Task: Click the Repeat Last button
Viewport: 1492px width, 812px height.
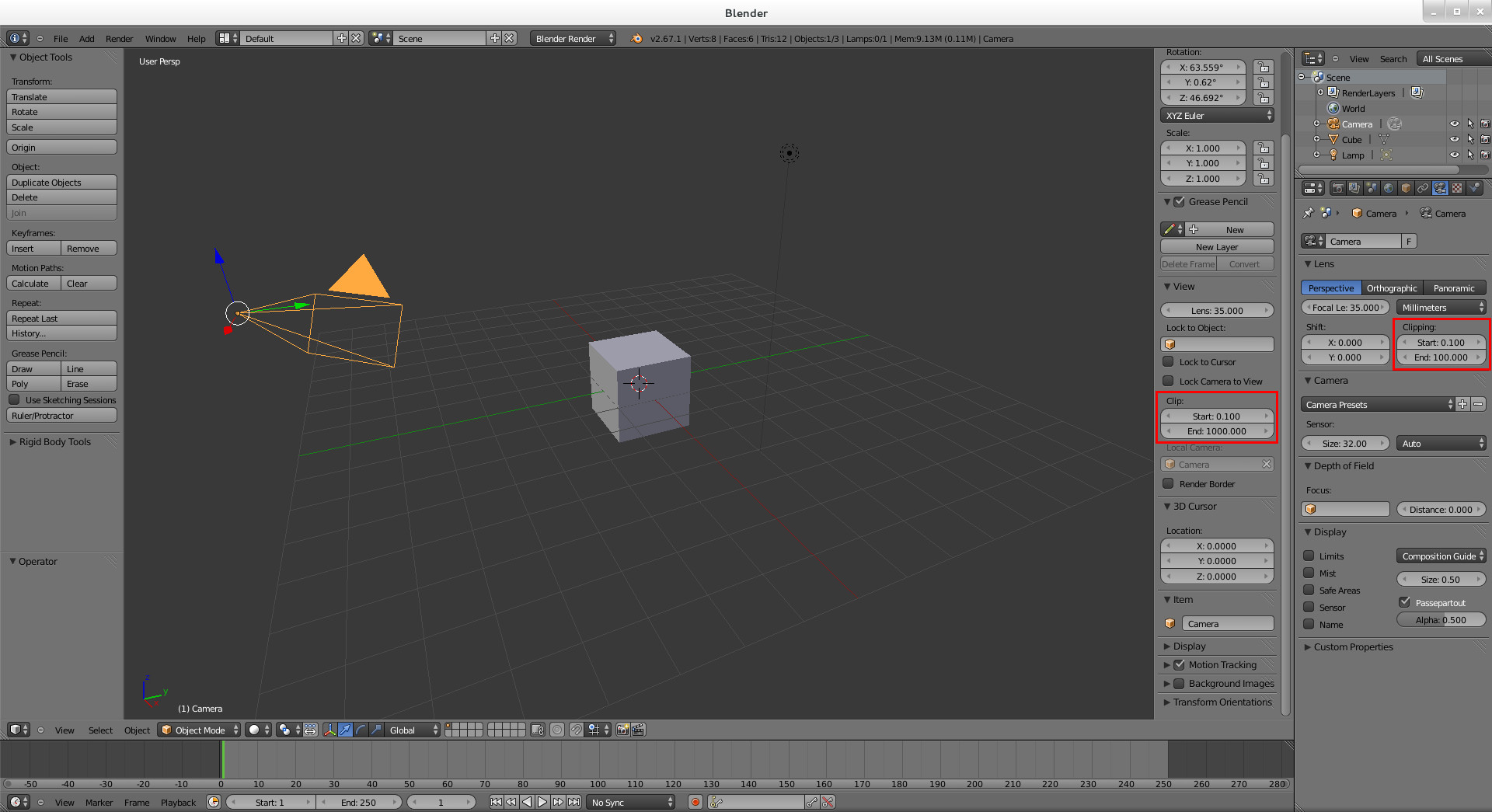Action: (x=61, y=318)
